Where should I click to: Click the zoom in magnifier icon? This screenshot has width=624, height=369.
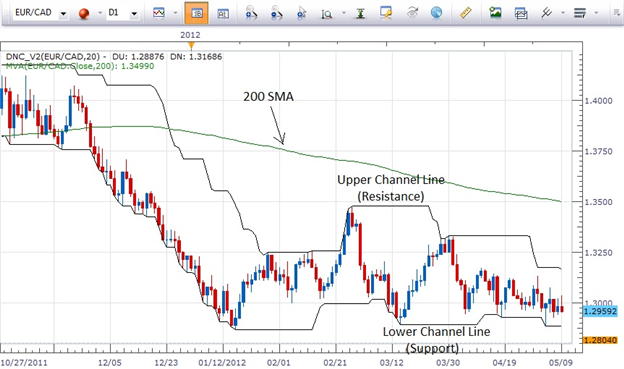(x=251, y=13)
